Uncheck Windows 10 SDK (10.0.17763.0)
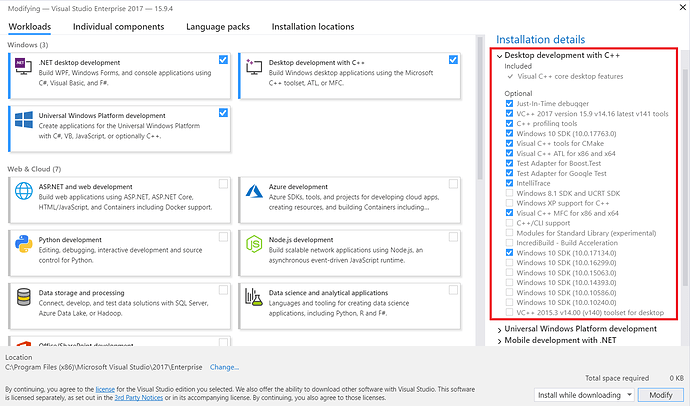Viewport: 690px width, 406px height. tap(509, 134)
